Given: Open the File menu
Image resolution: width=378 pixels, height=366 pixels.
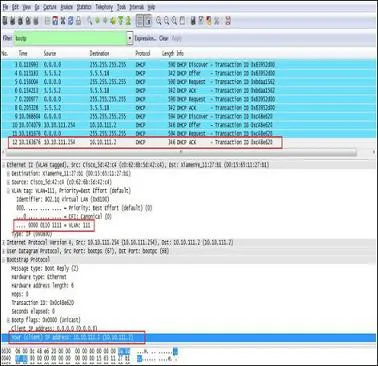Looking at the screenshot, I should pyautogui.click(x=6, y=7).
